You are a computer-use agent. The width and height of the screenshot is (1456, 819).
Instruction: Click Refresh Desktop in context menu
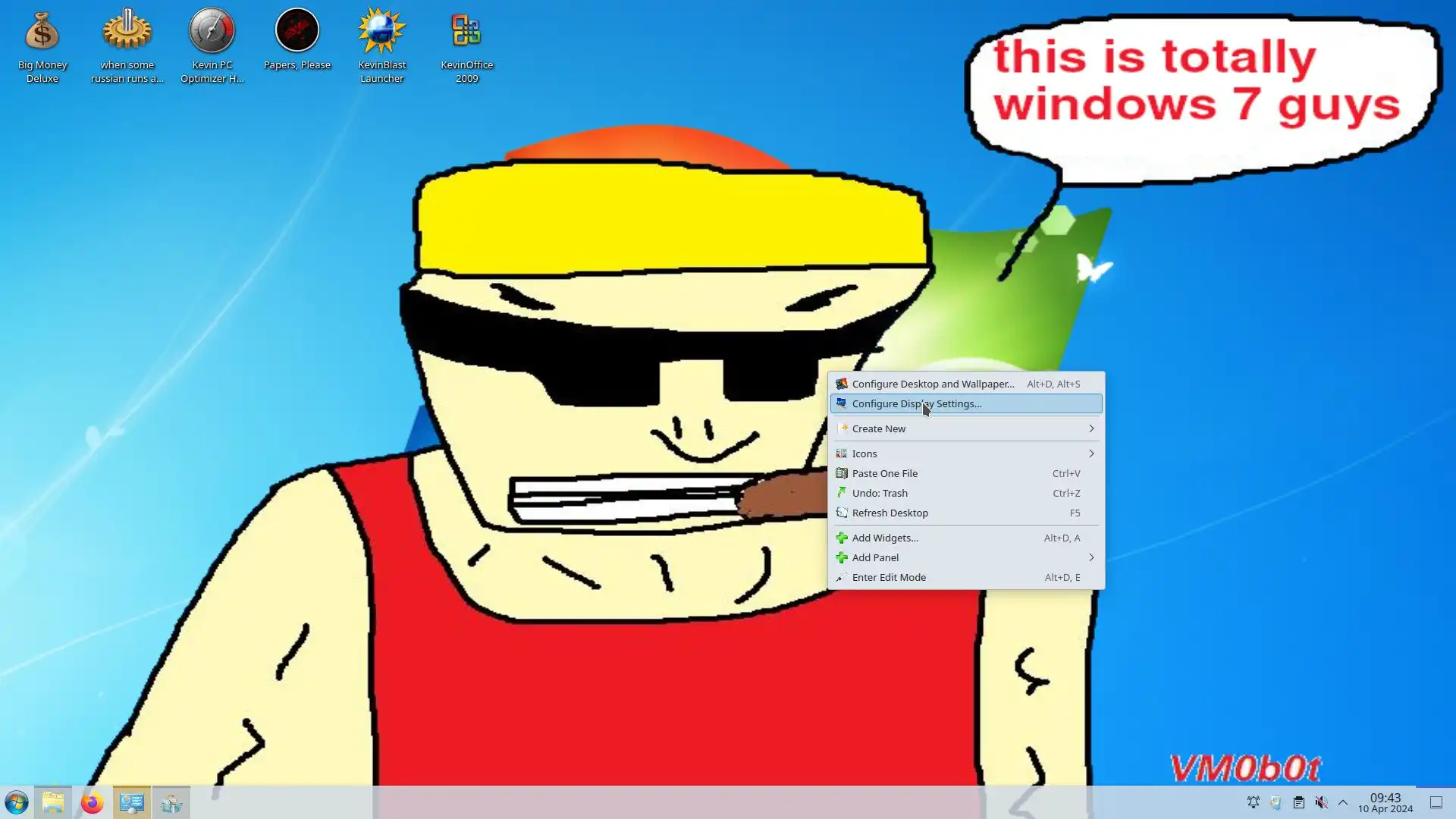pos(890,513)
